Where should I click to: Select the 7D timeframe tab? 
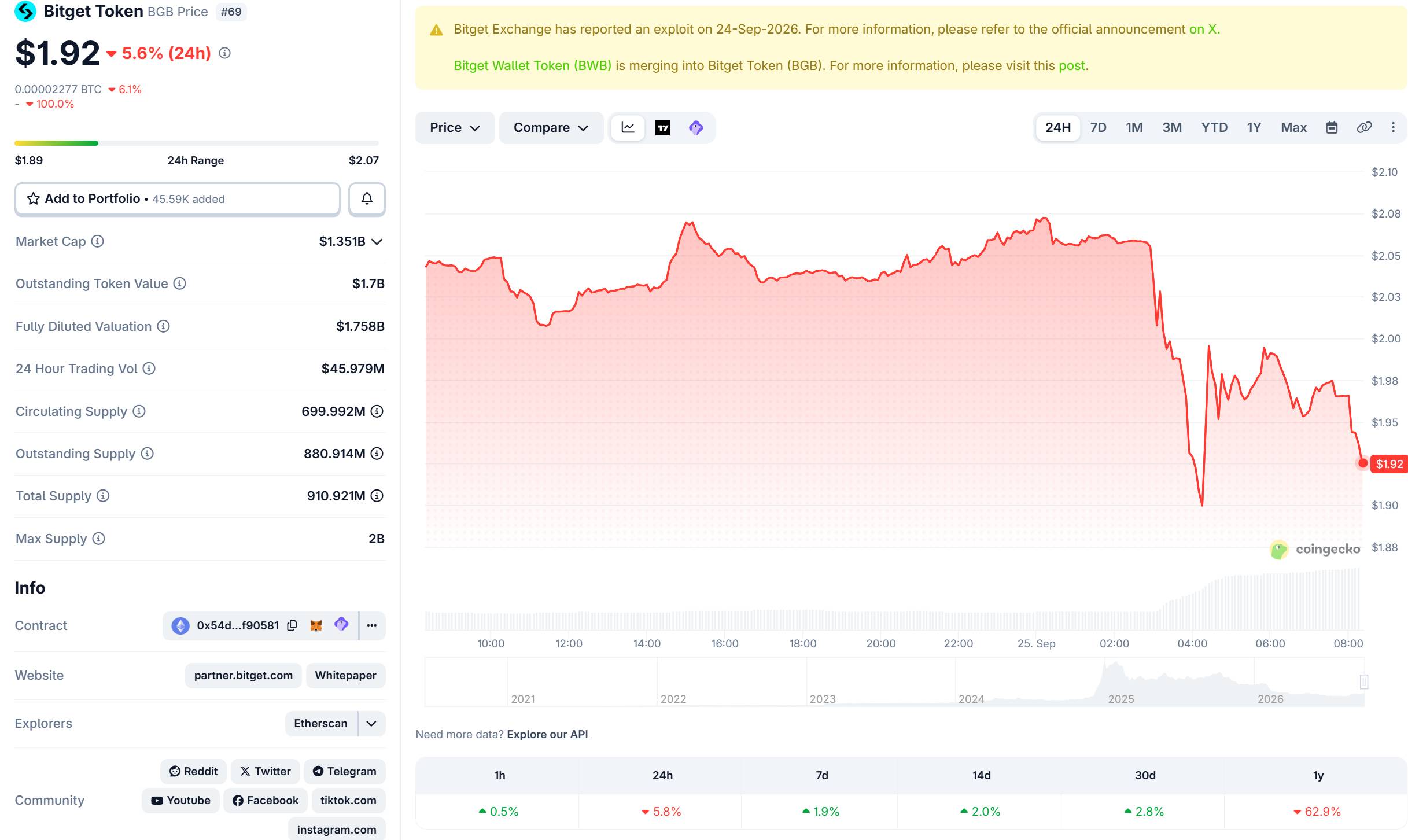(x=1098, y=128)
